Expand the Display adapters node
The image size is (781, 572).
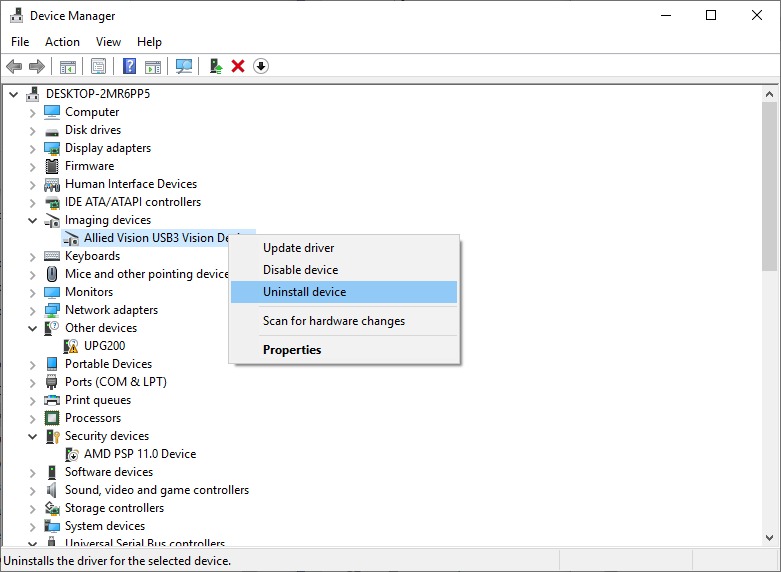(33, 148)
